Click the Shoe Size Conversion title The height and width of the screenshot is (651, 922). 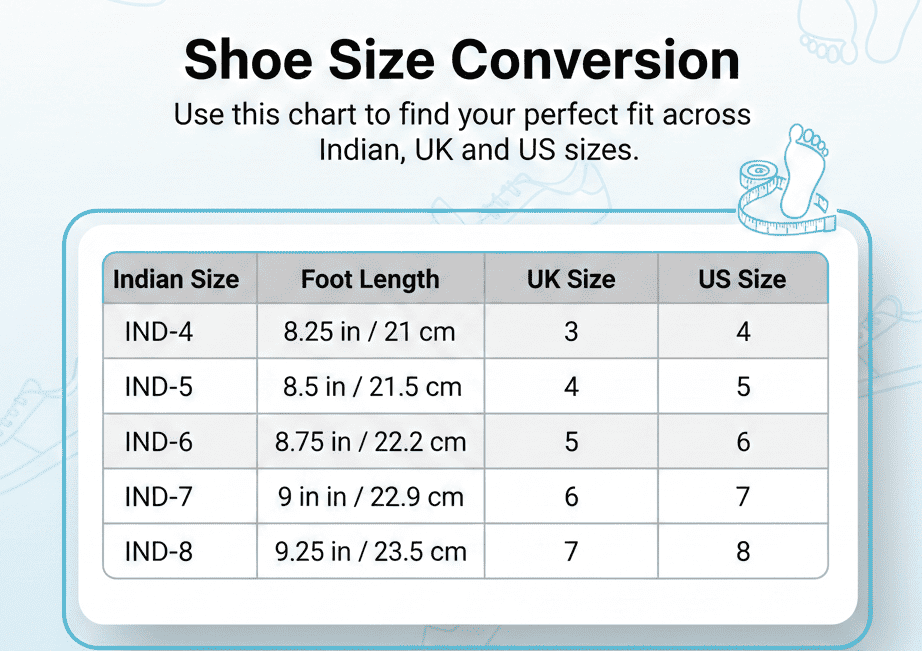click(x=462, y=59)
